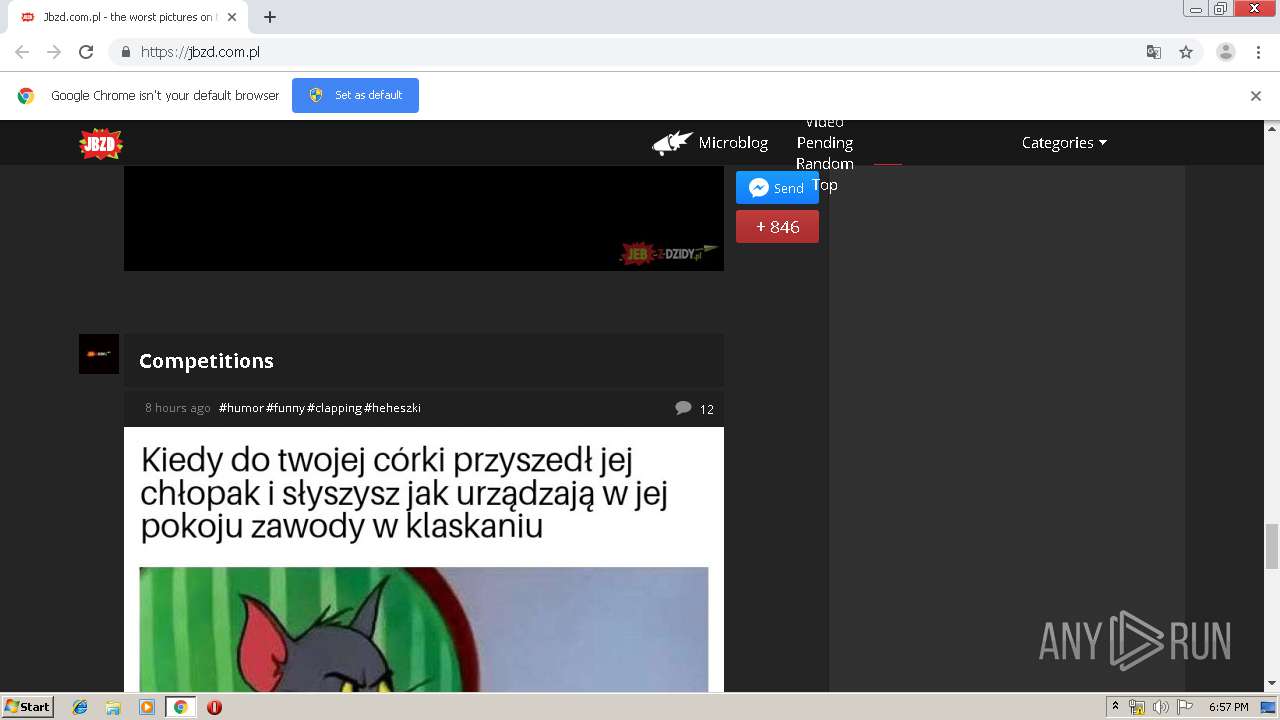
Task: Open Windows Explorer folder taskbar icon
Action: (x=113, y=707)
